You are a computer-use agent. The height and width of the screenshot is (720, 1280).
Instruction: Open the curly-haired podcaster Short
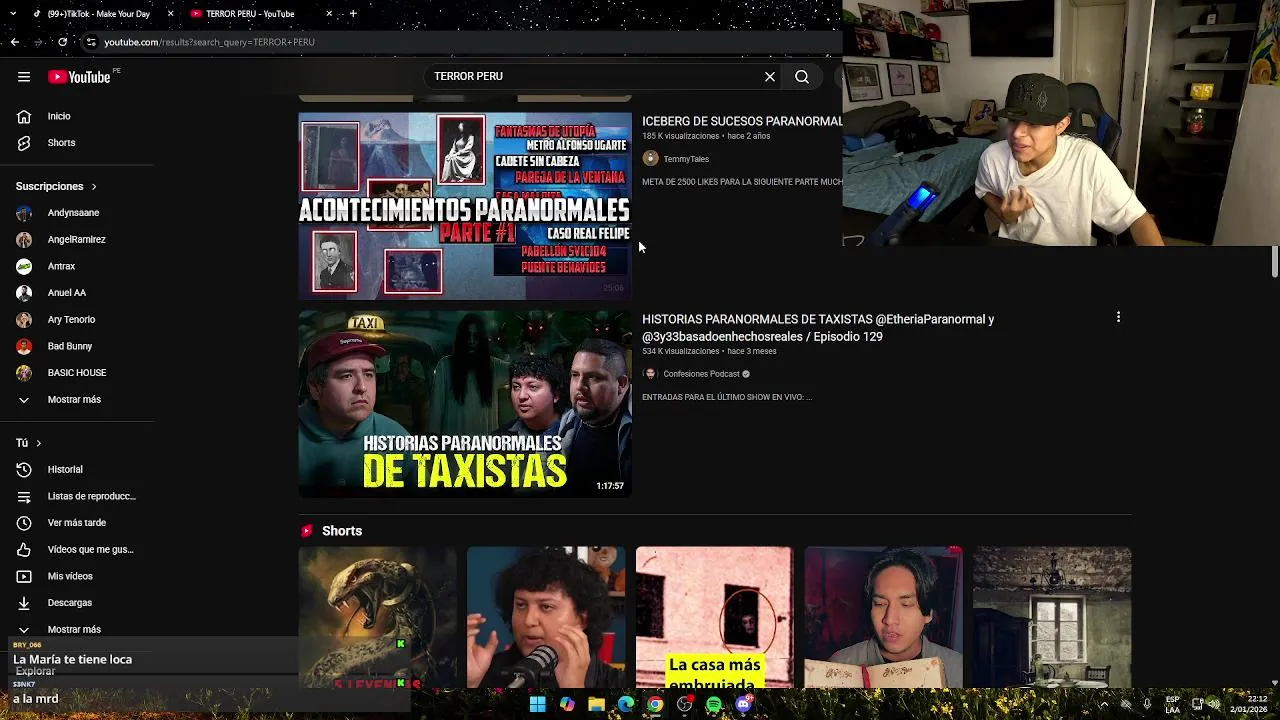tap(546, 617)
